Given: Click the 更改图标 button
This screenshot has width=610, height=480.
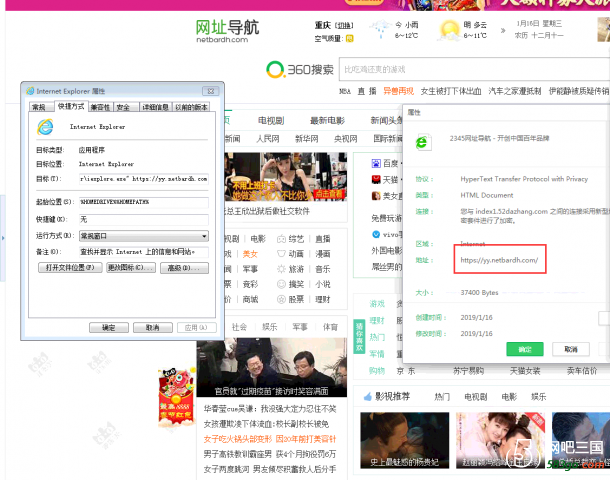Looking at the screenshot, I should pyautogui.click(x=131, y=268).
